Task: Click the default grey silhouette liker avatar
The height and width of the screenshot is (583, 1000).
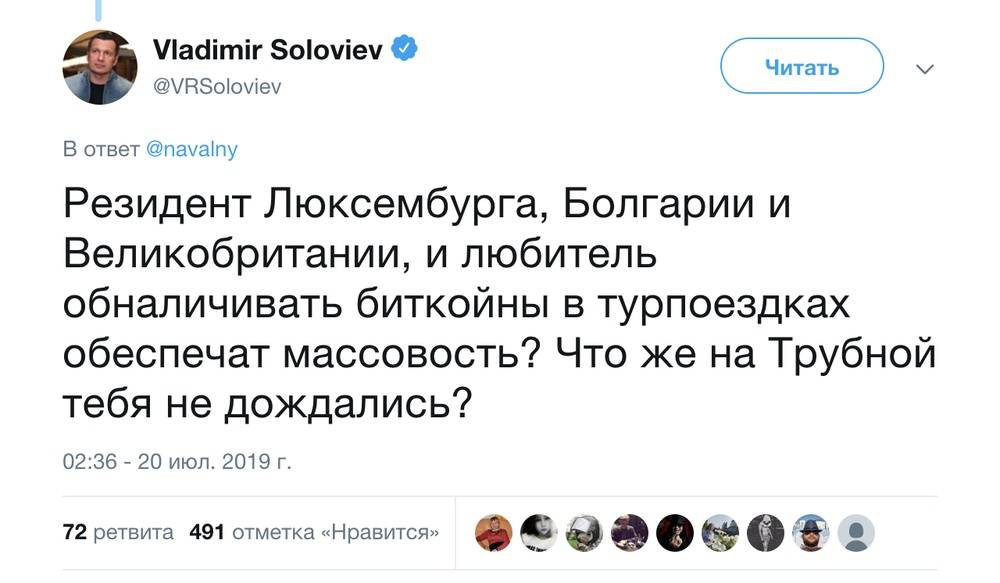Action: coord(855,533)
